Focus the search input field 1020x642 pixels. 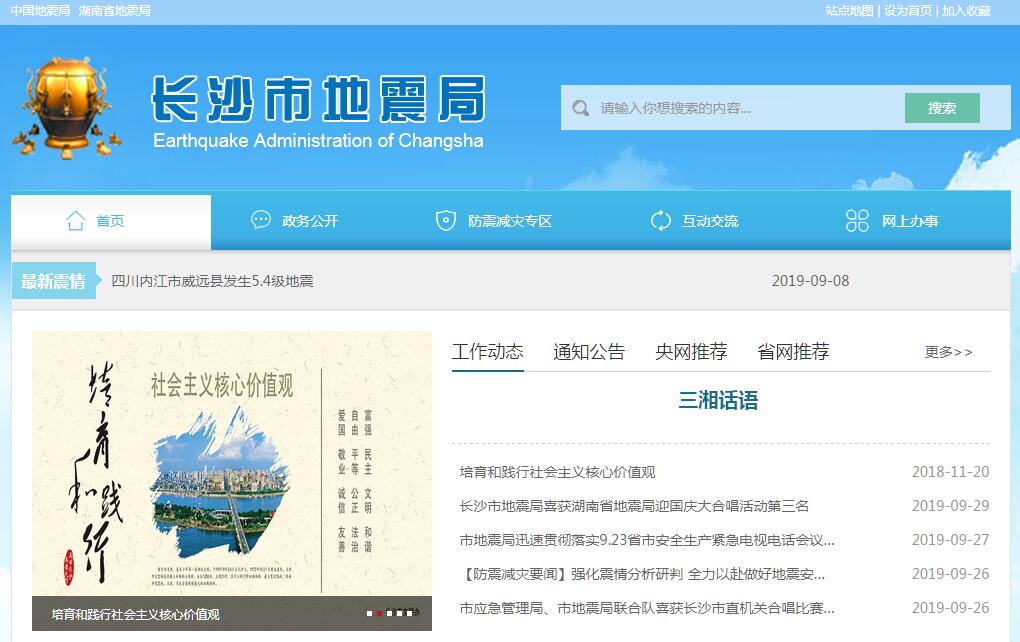(x=745, y=108)
